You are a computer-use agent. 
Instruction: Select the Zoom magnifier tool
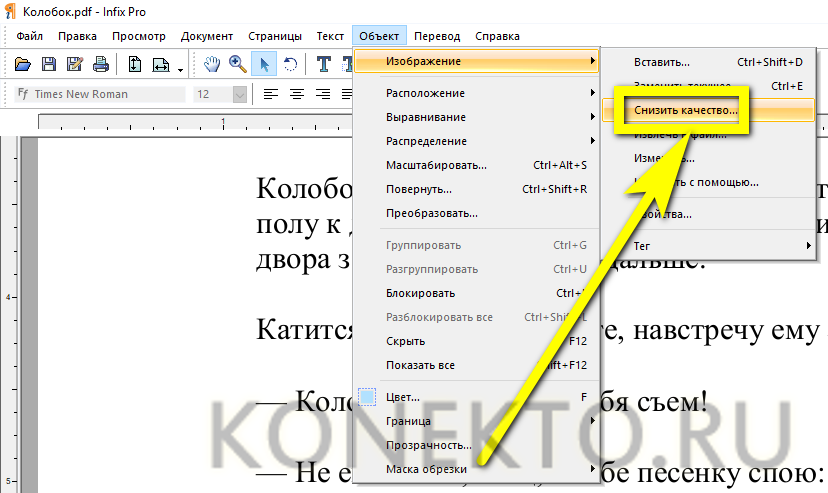click(x=238, y=65)
